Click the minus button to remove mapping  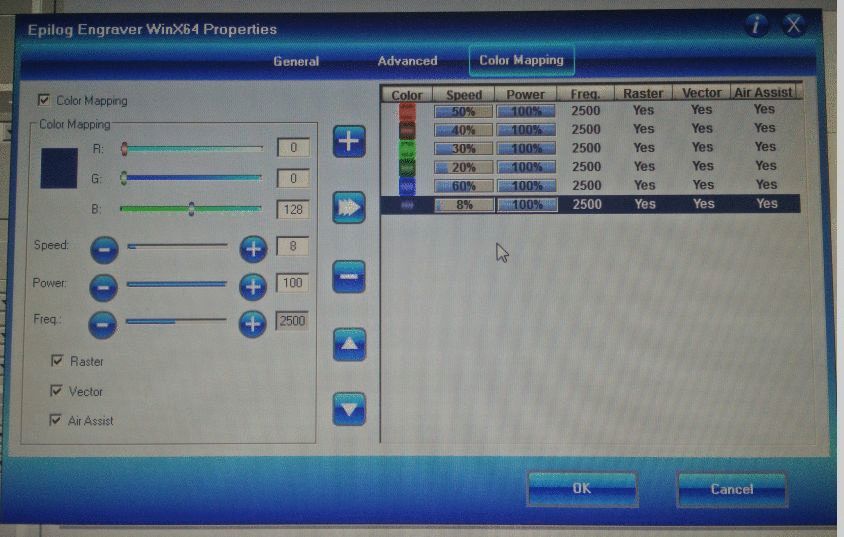coord(349,277)
